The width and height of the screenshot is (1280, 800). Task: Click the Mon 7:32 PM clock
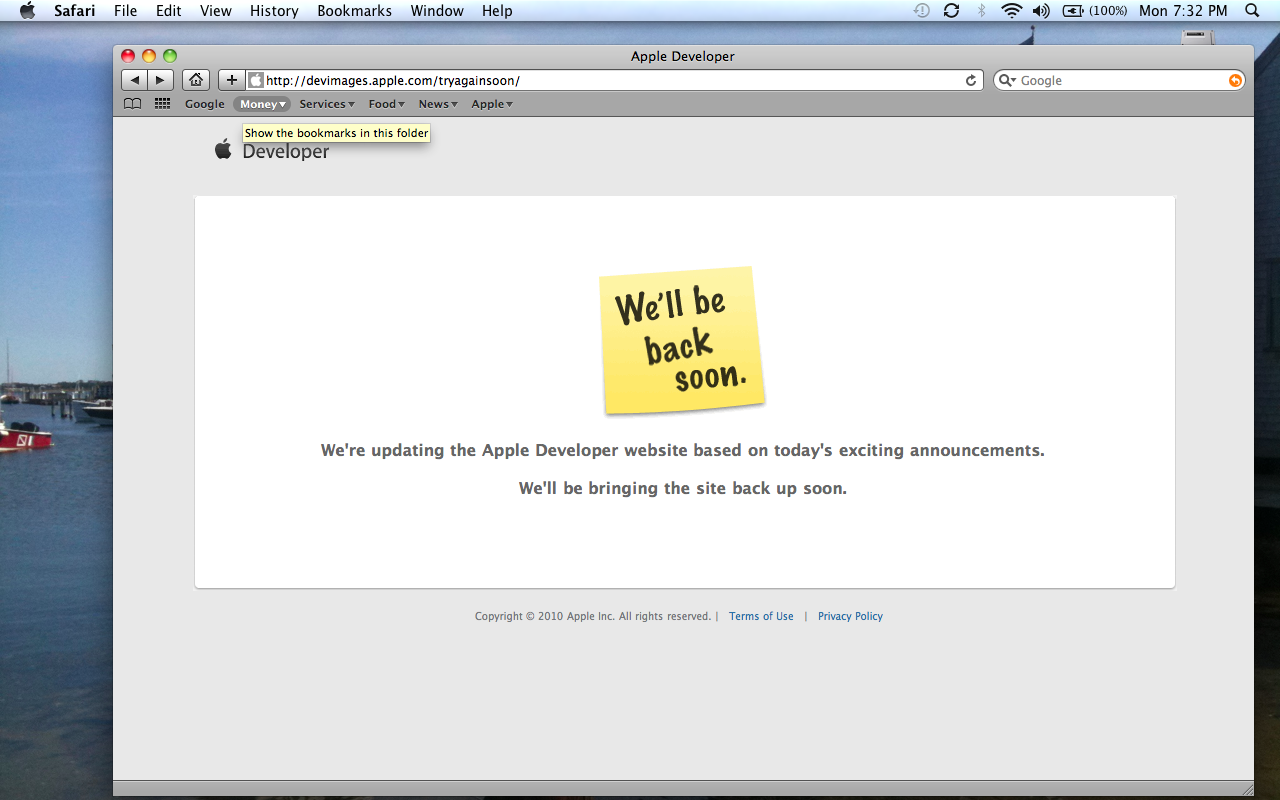point(1183,10)
